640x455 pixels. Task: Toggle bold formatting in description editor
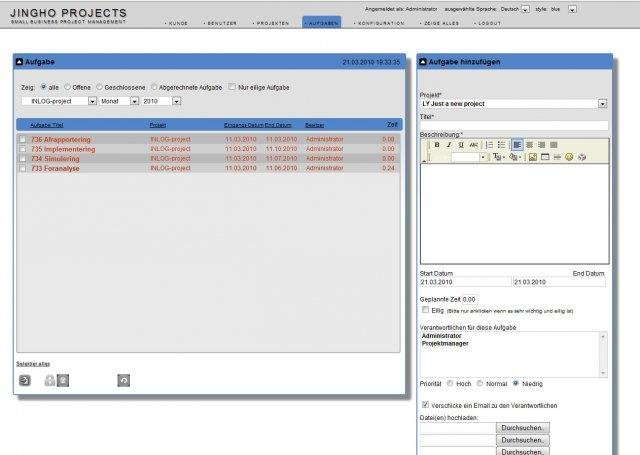pyautogui.click(x=437, y=145)
